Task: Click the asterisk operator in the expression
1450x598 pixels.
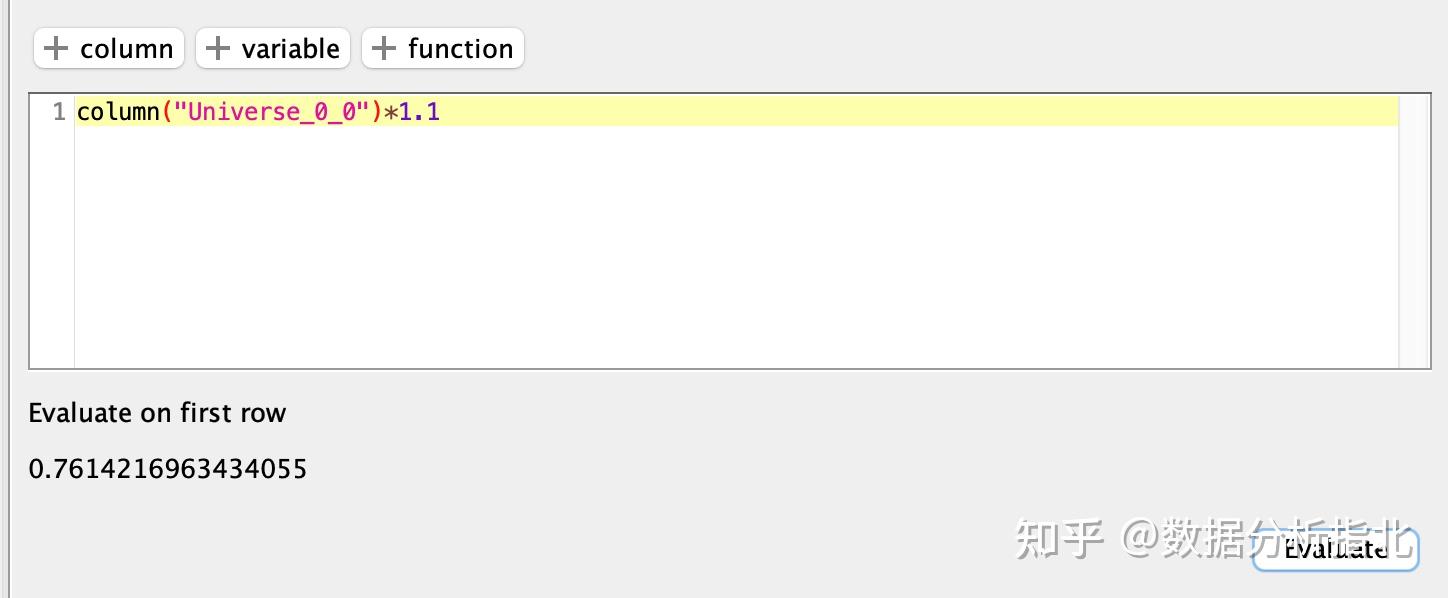Action: (391, 112)
